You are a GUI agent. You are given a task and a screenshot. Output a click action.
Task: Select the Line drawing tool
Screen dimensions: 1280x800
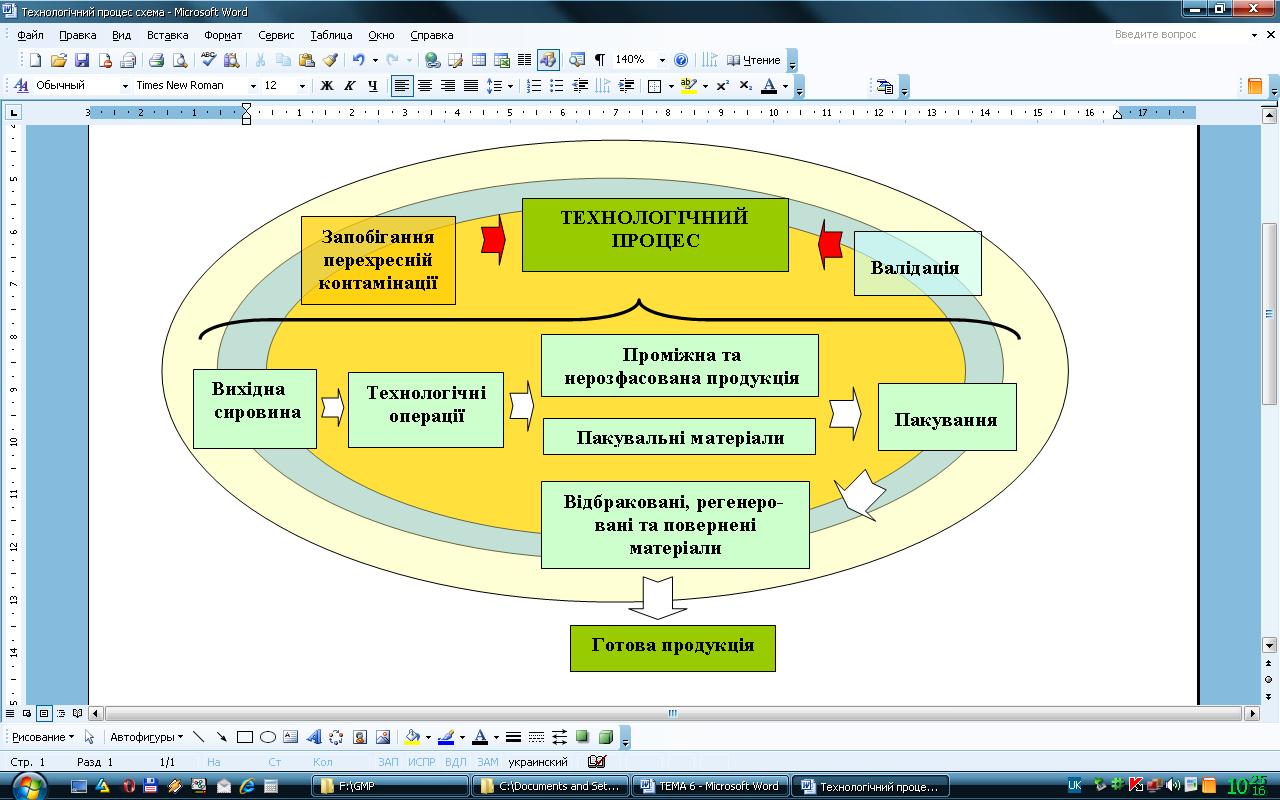point(198,737)
